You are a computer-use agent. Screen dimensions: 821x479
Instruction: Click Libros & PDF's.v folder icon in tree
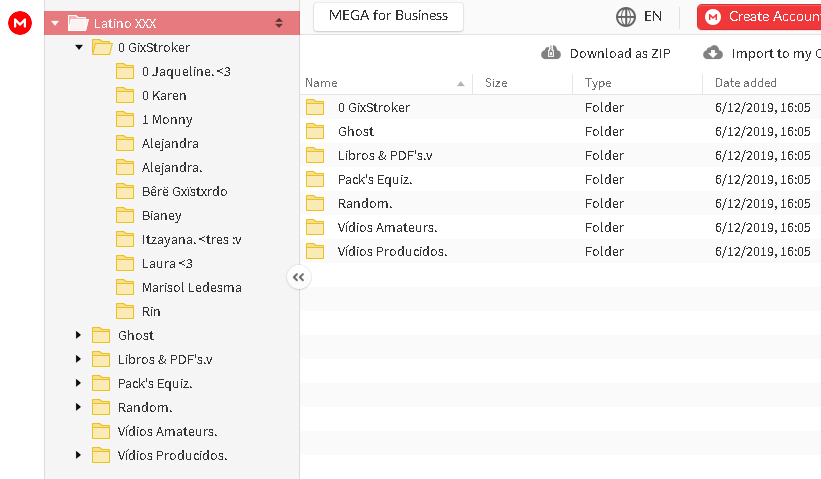(x=101, y=359)
